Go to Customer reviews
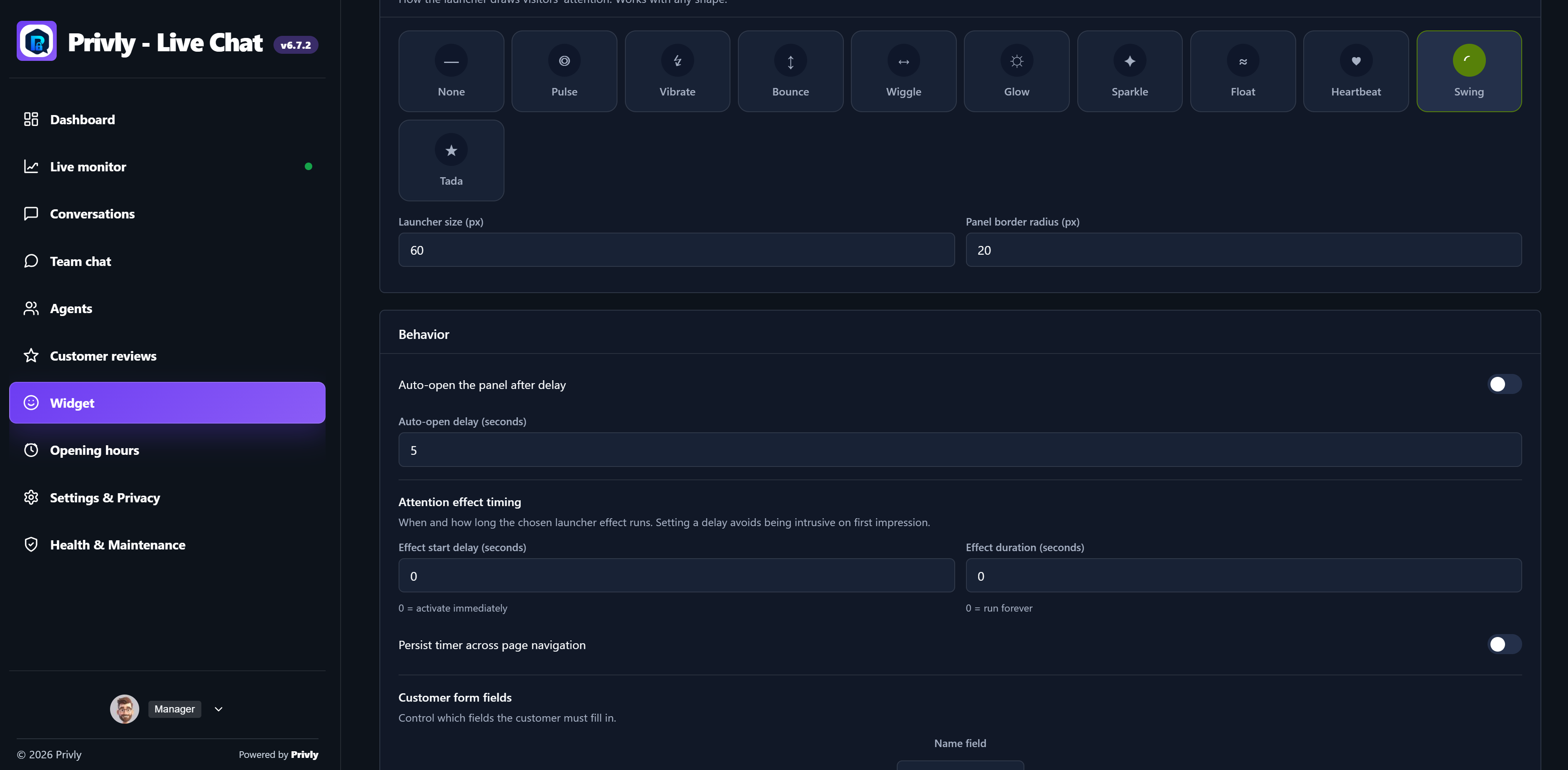Screen dimensions: 1568x770 point(168,356)
